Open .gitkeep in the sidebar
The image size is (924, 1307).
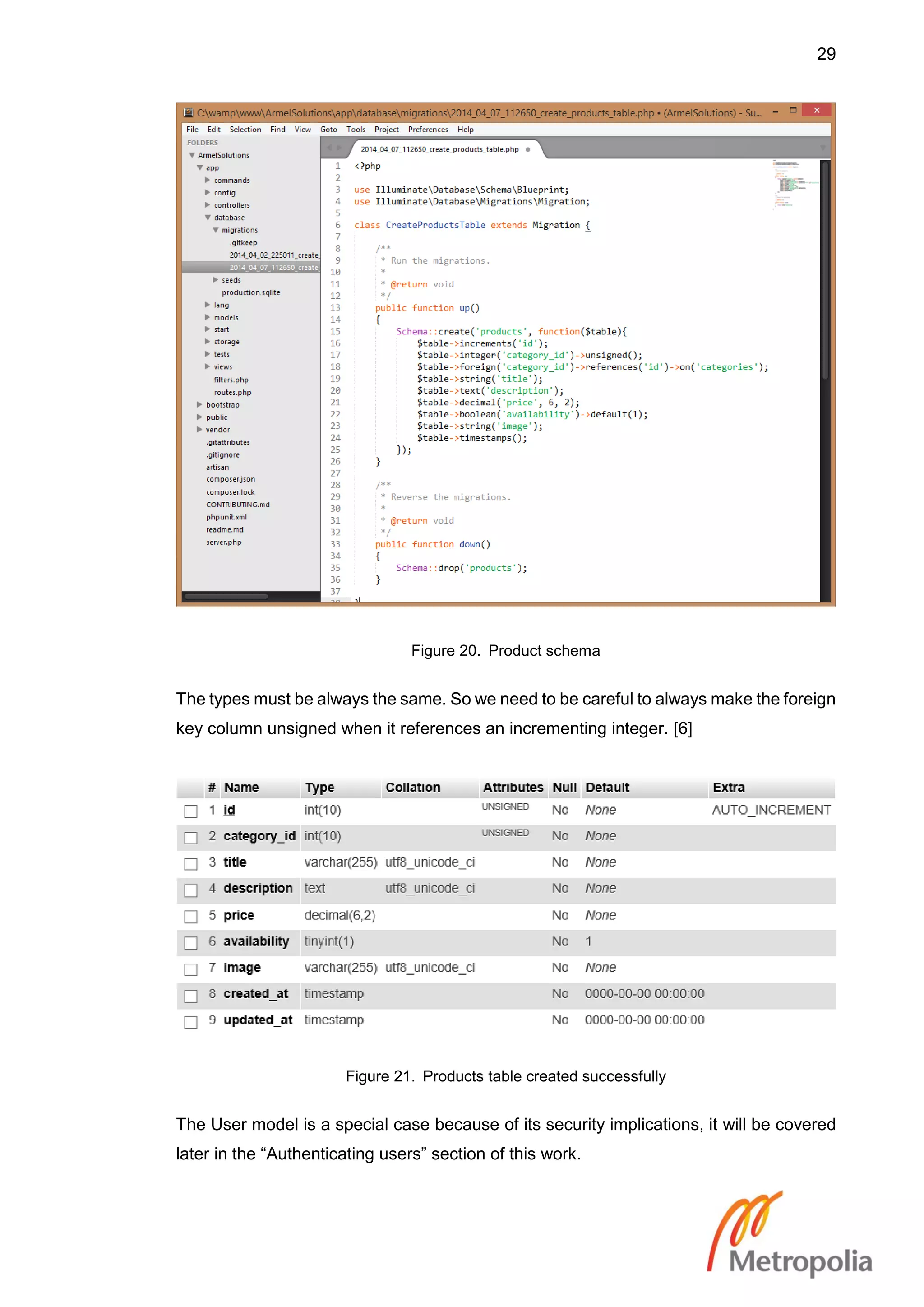(x=244, y=242)
